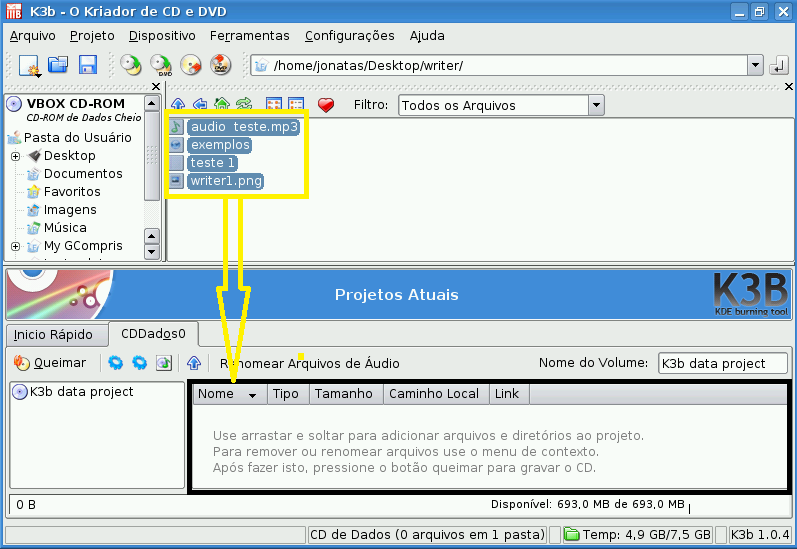Click the tree panel scrollbar thumb

click(x=151, y=156)
